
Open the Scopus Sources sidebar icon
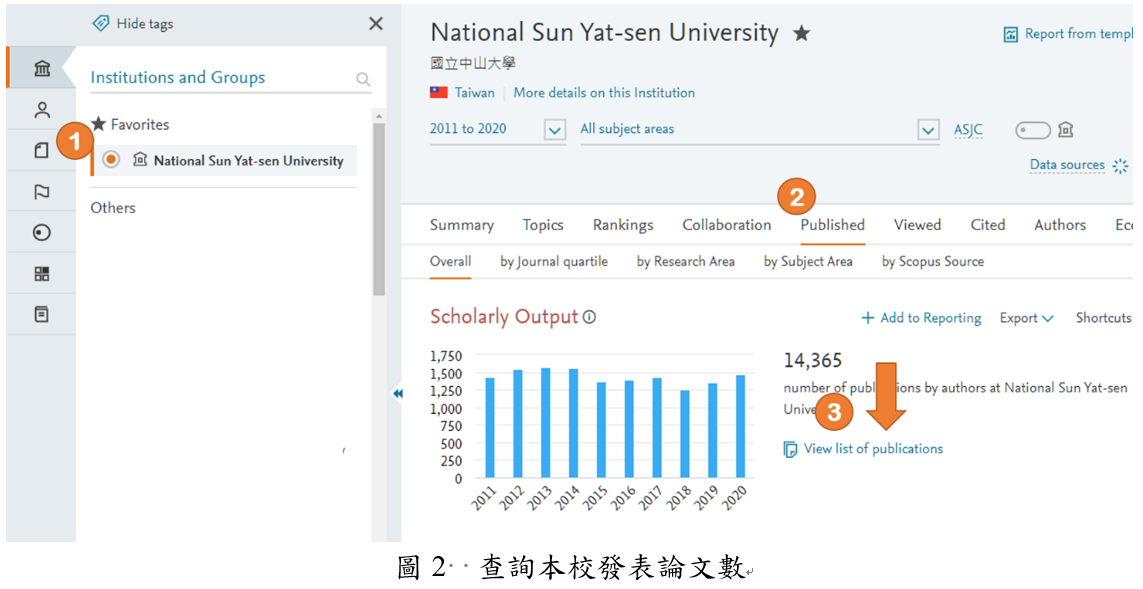(x=42, y=314)
